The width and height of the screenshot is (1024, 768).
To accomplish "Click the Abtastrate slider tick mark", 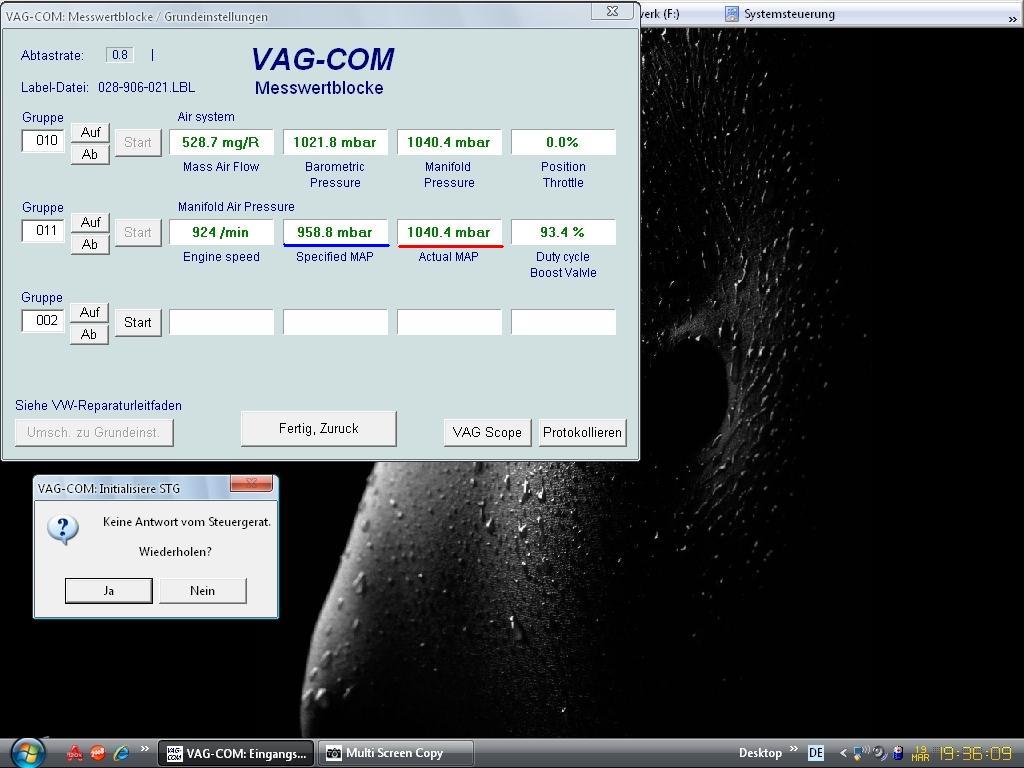I will tap(153, 55).
